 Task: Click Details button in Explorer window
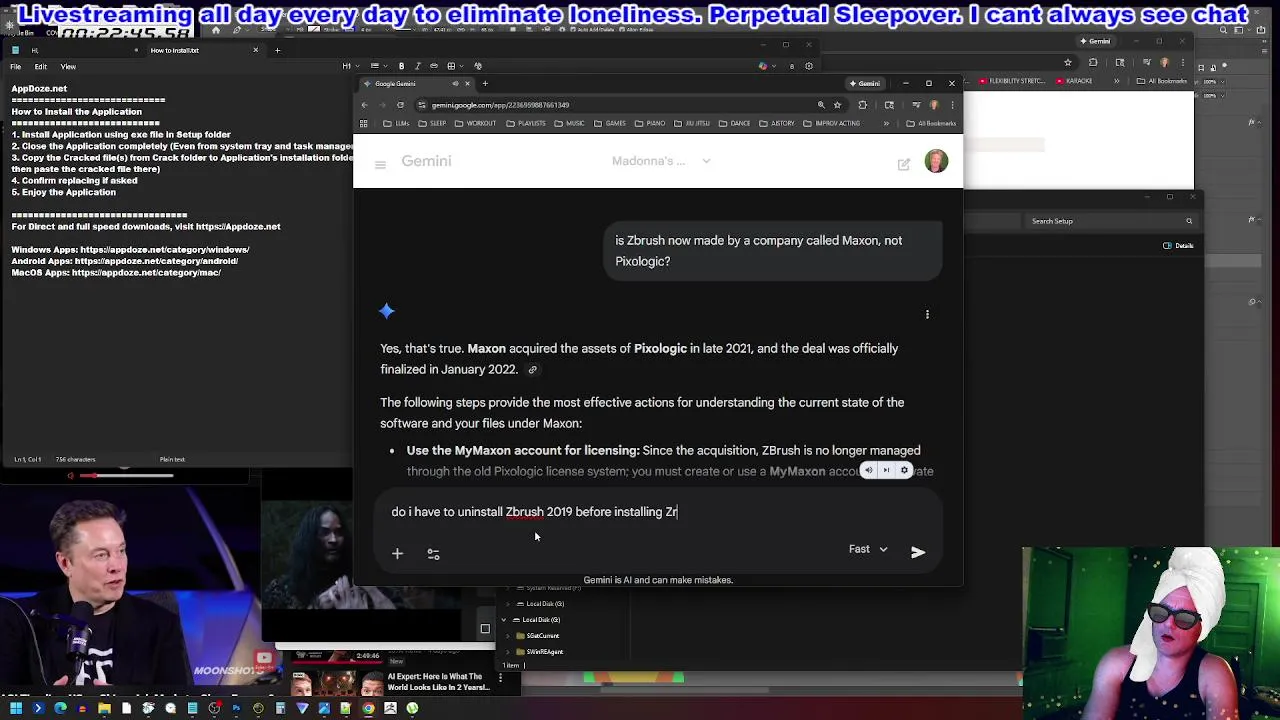coord(1179,245)
